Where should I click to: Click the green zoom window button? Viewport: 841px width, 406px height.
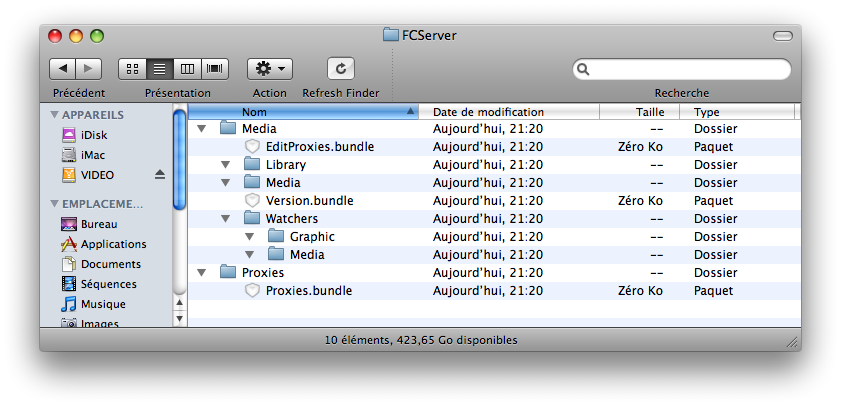pyautogui.click(x=97, y=36)
